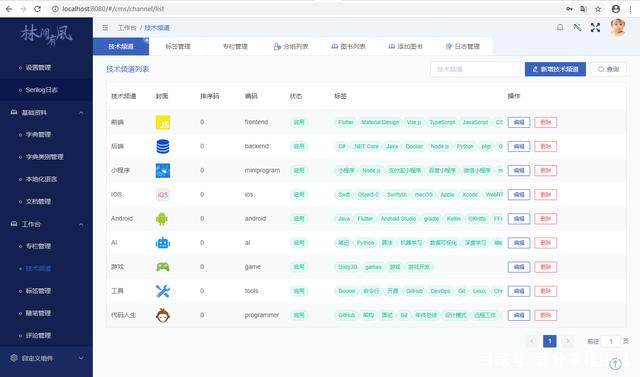Click the green Android robot cover icon
Viewport: 640px width, 377px height.
click(162, 219)
